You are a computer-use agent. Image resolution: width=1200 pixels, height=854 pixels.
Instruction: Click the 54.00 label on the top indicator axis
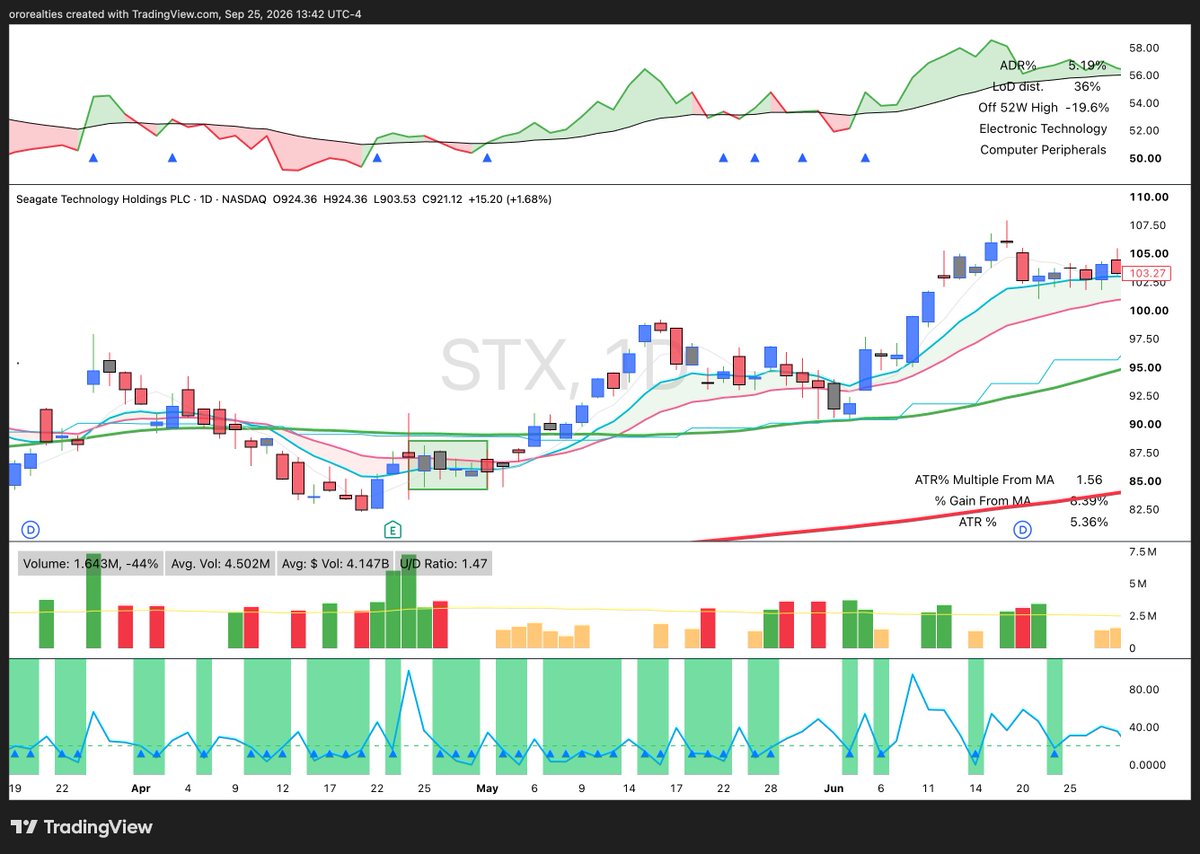pos(1146,103)
